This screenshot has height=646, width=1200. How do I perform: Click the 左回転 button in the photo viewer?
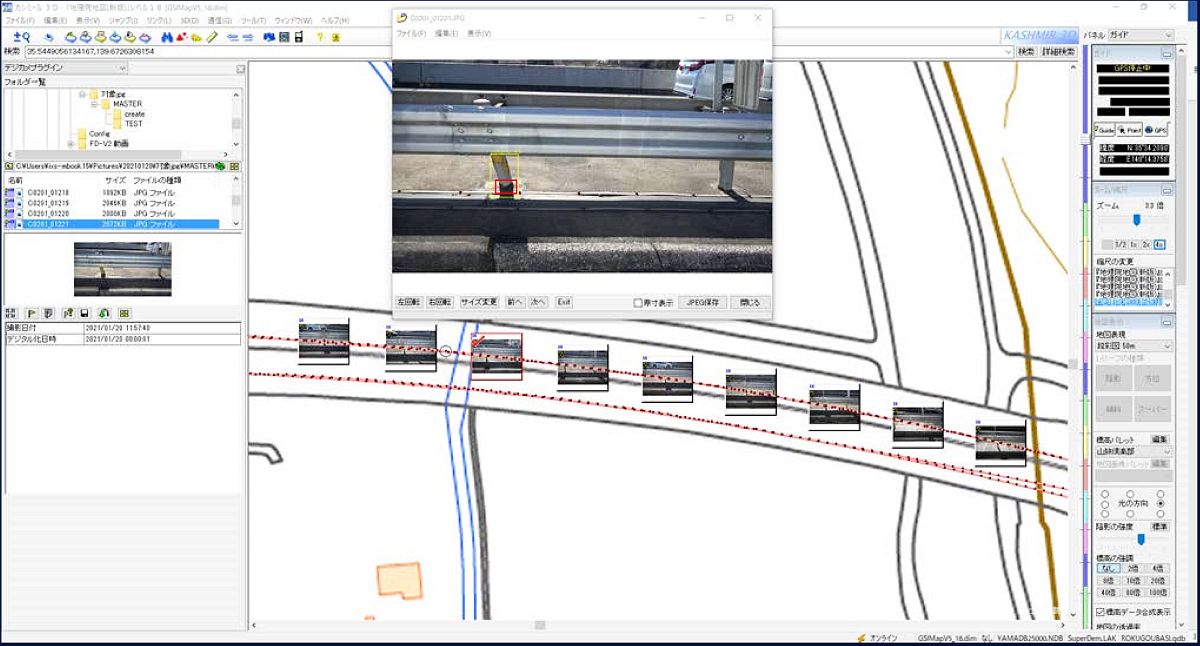[409, 302]
